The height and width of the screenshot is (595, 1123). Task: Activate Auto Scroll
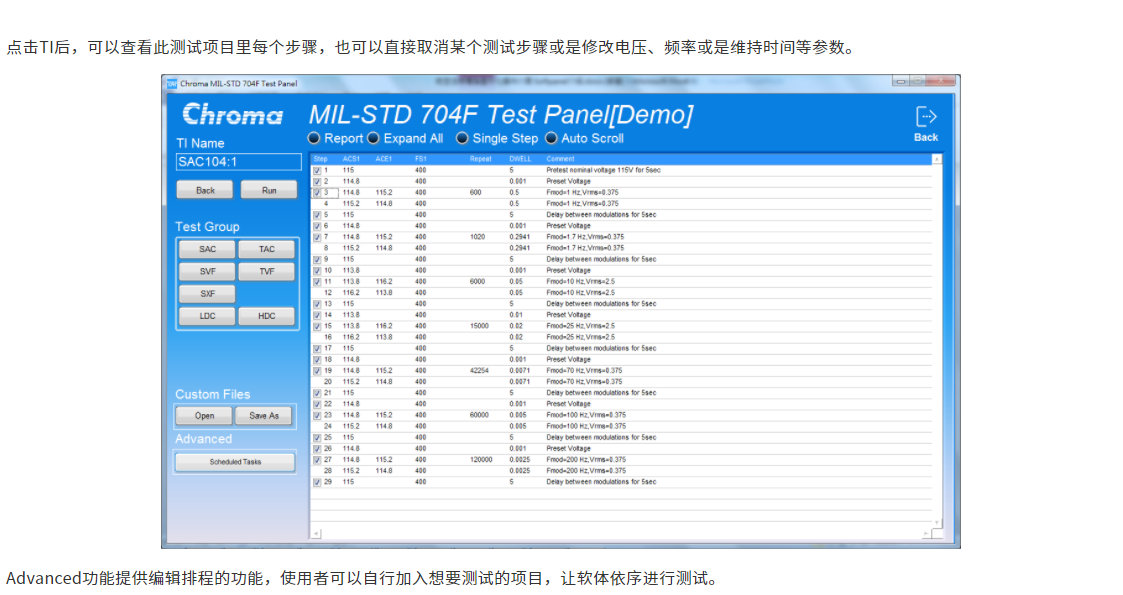click(x=551, y=138)
